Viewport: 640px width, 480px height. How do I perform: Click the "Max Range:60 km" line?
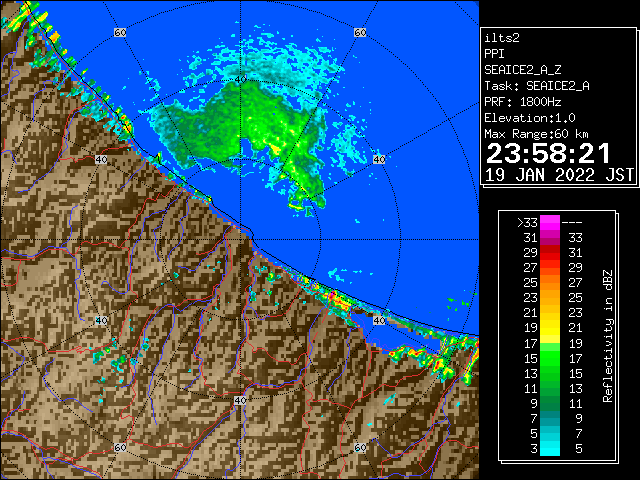(536, 134)
